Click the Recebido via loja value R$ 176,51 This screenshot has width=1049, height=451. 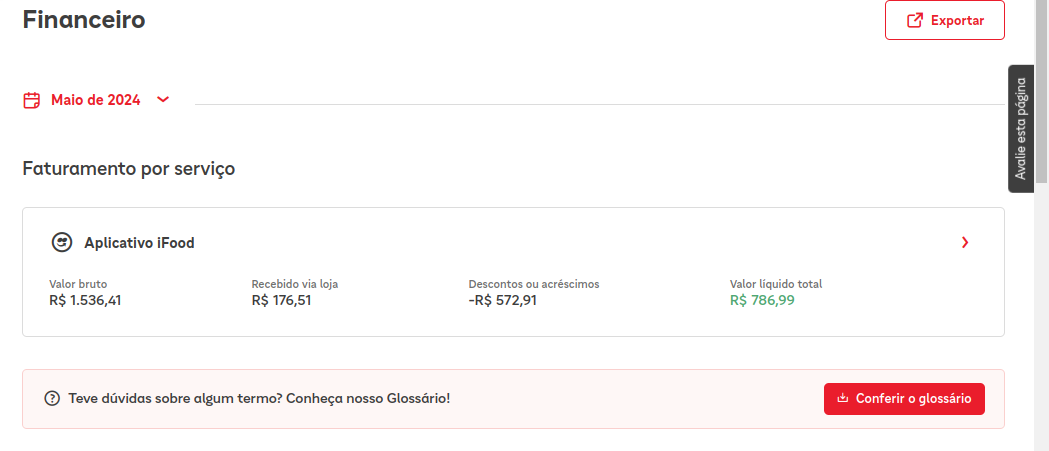pos(281,300)
